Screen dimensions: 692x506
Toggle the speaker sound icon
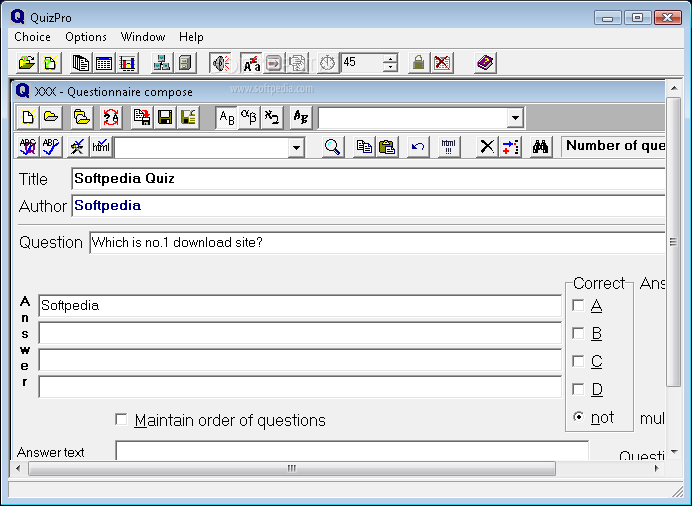click(x=221, y=63)
